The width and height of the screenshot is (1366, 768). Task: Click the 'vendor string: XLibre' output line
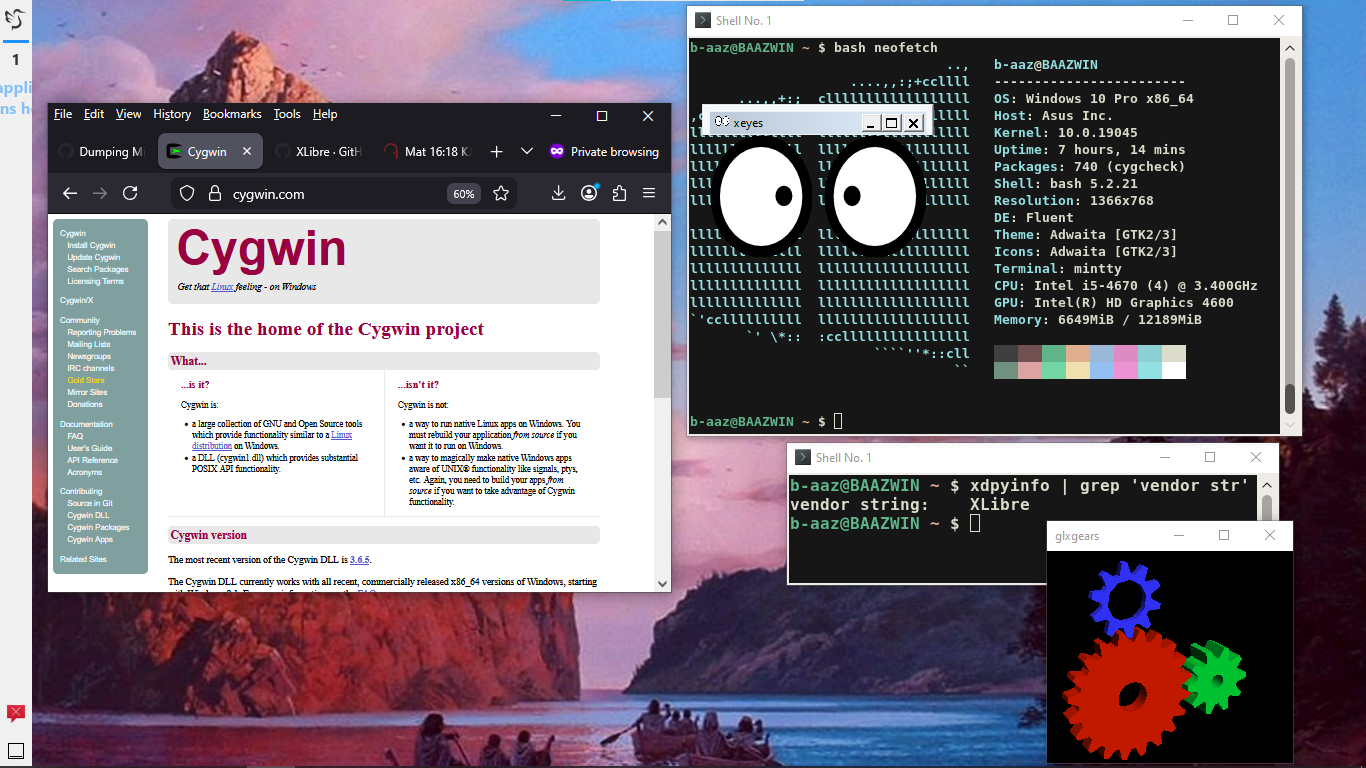pos(910,505)
